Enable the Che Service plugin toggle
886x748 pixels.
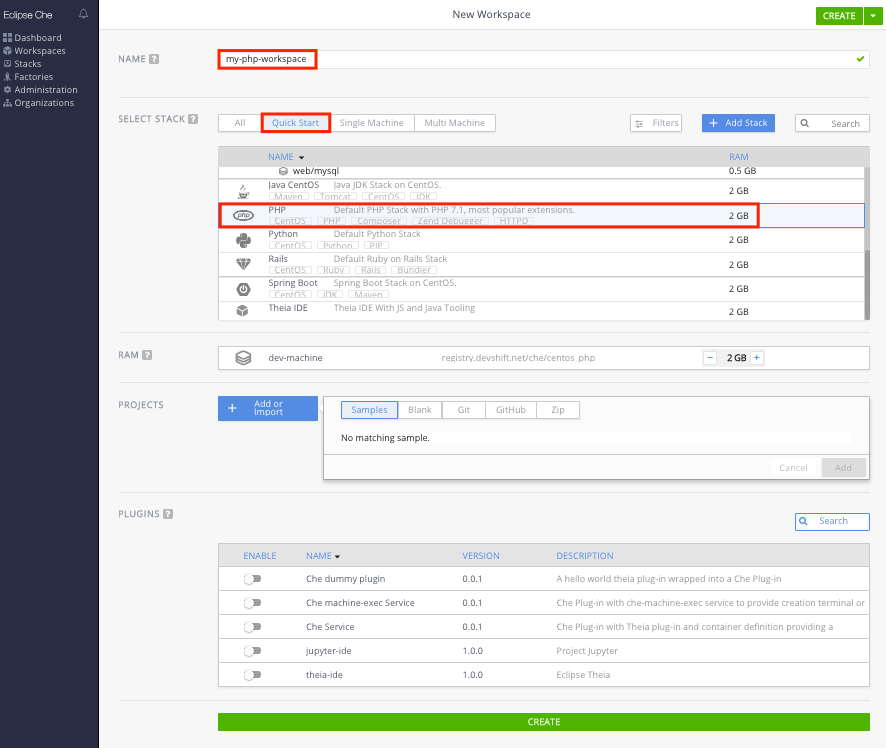[x=253, y=627]
